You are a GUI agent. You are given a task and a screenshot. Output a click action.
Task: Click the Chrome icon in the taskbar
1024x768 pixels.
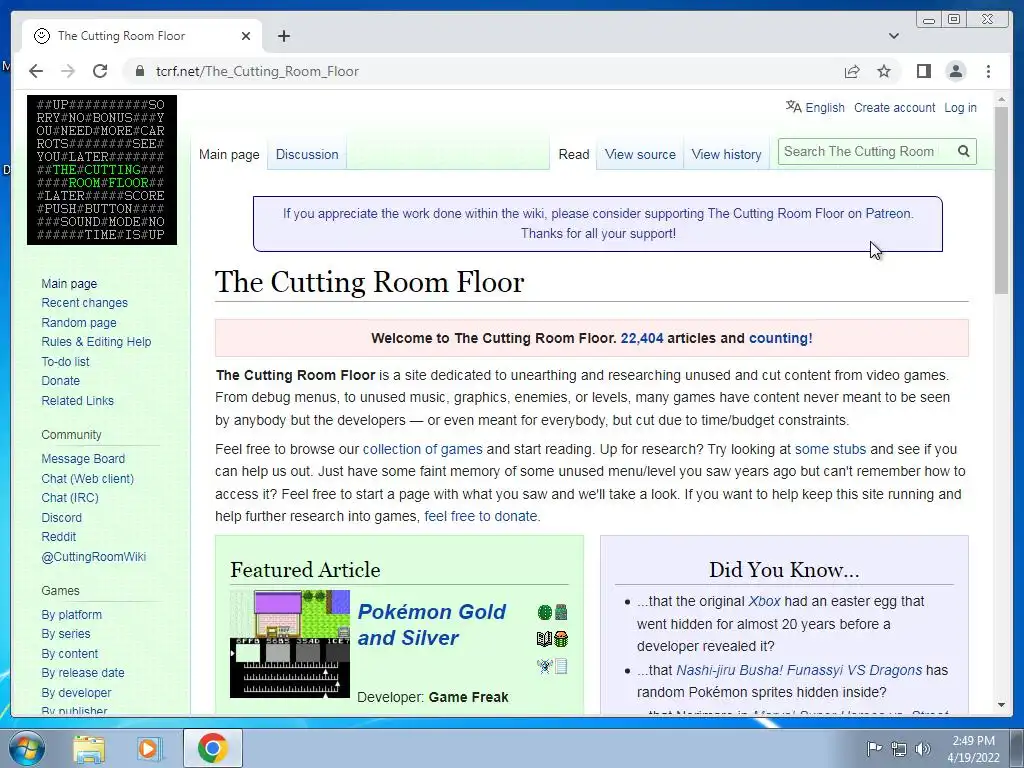tap(213, 748)
